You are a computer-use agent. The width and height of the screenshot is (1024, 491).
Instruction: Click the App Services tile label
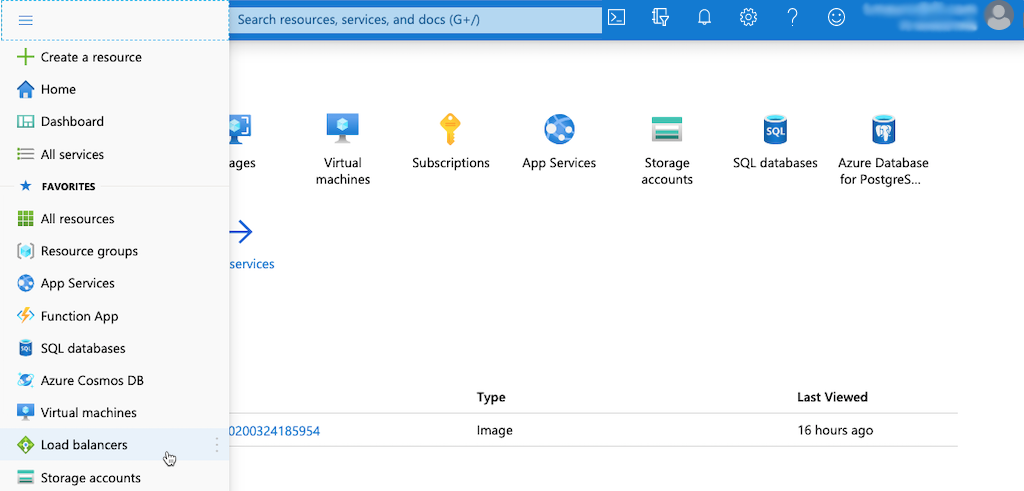[559, 163]
